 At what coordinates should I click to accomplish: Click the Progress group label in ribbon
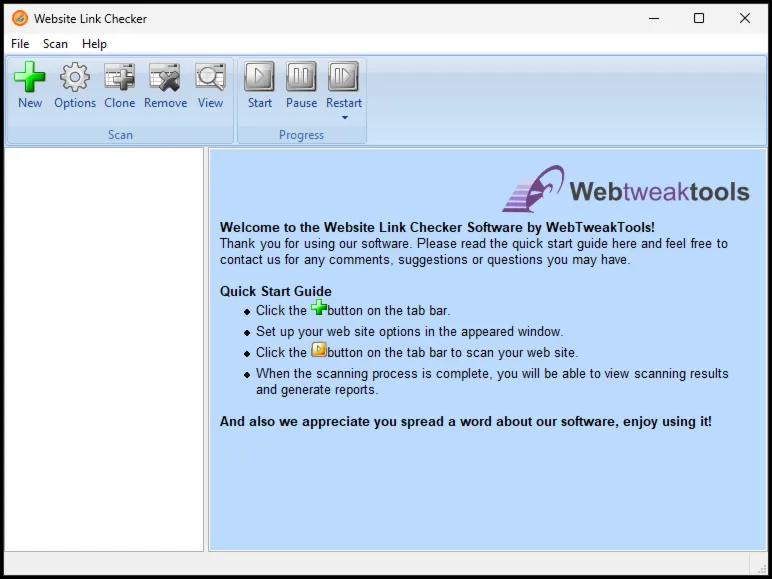pyautogui.click(x=301, y=135)
